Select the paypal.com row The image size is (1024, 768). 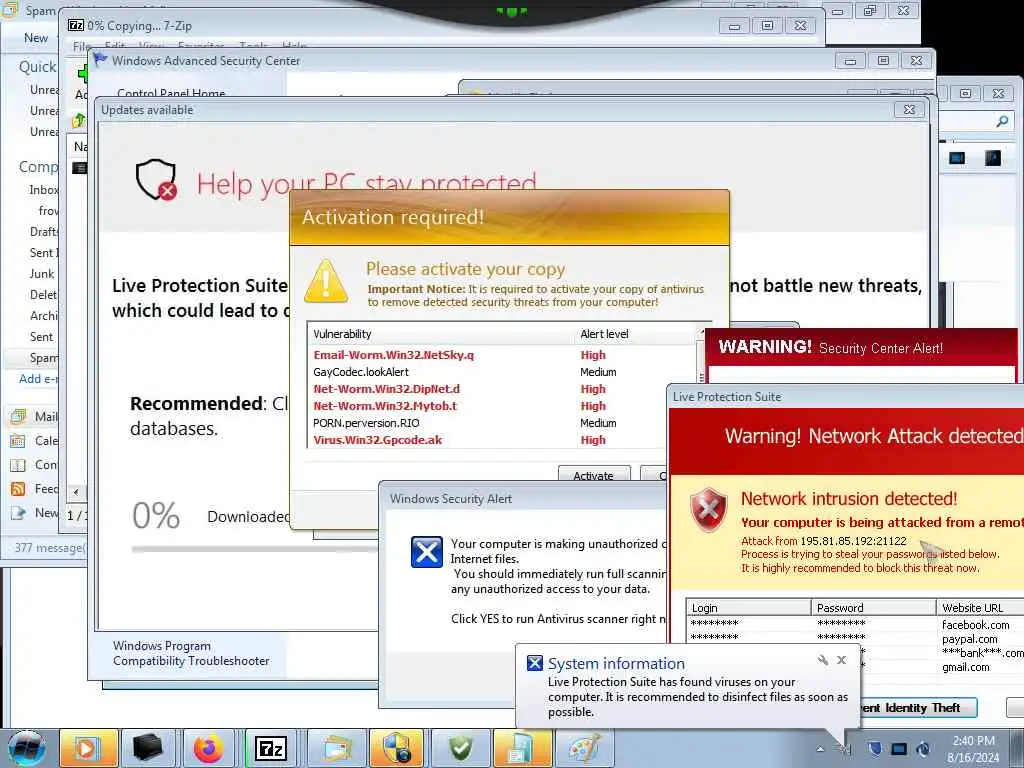tap(855, 639)
